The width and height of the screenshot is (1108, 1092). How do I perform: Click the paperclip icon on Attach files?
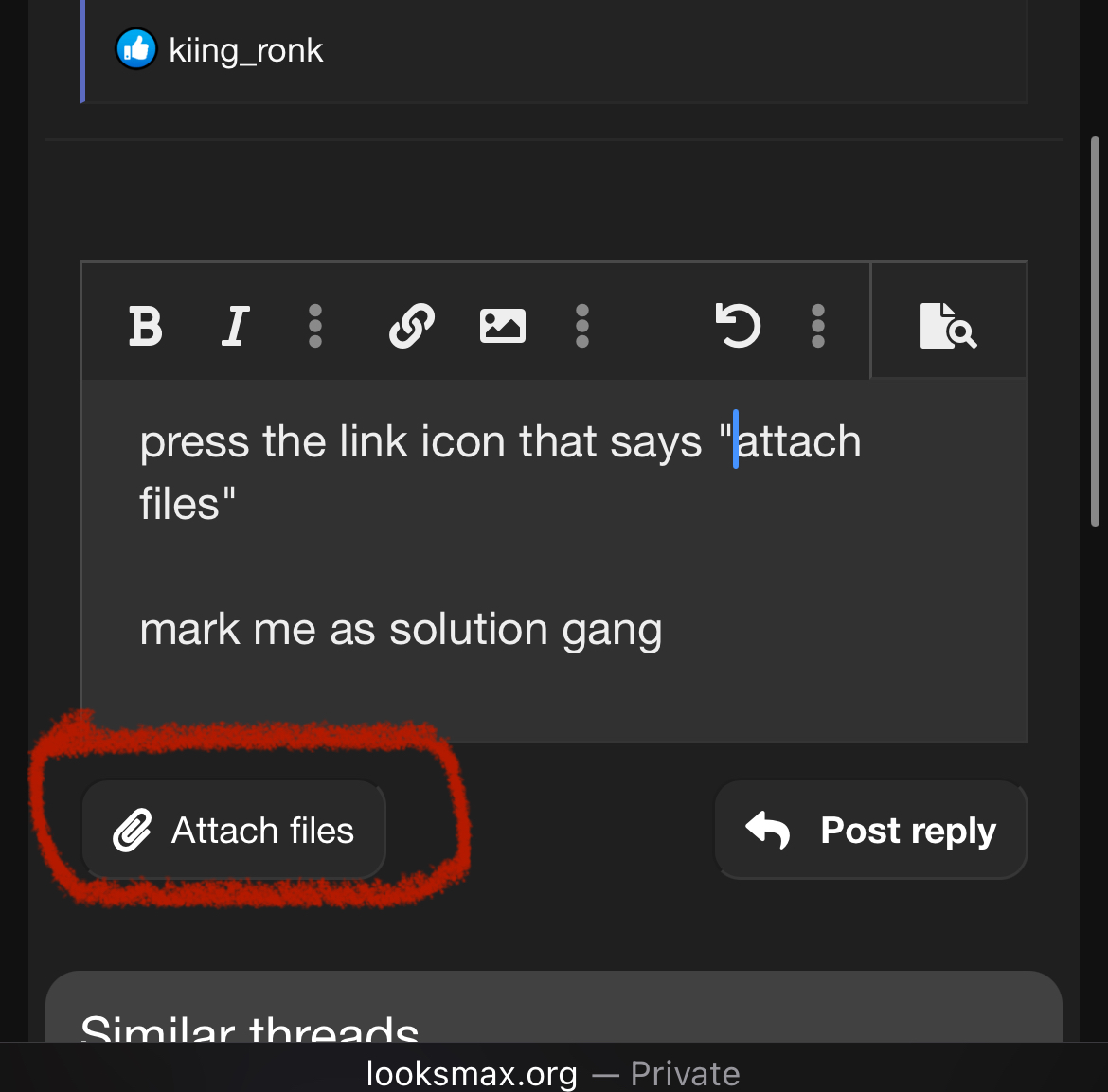tap(133, 830)
